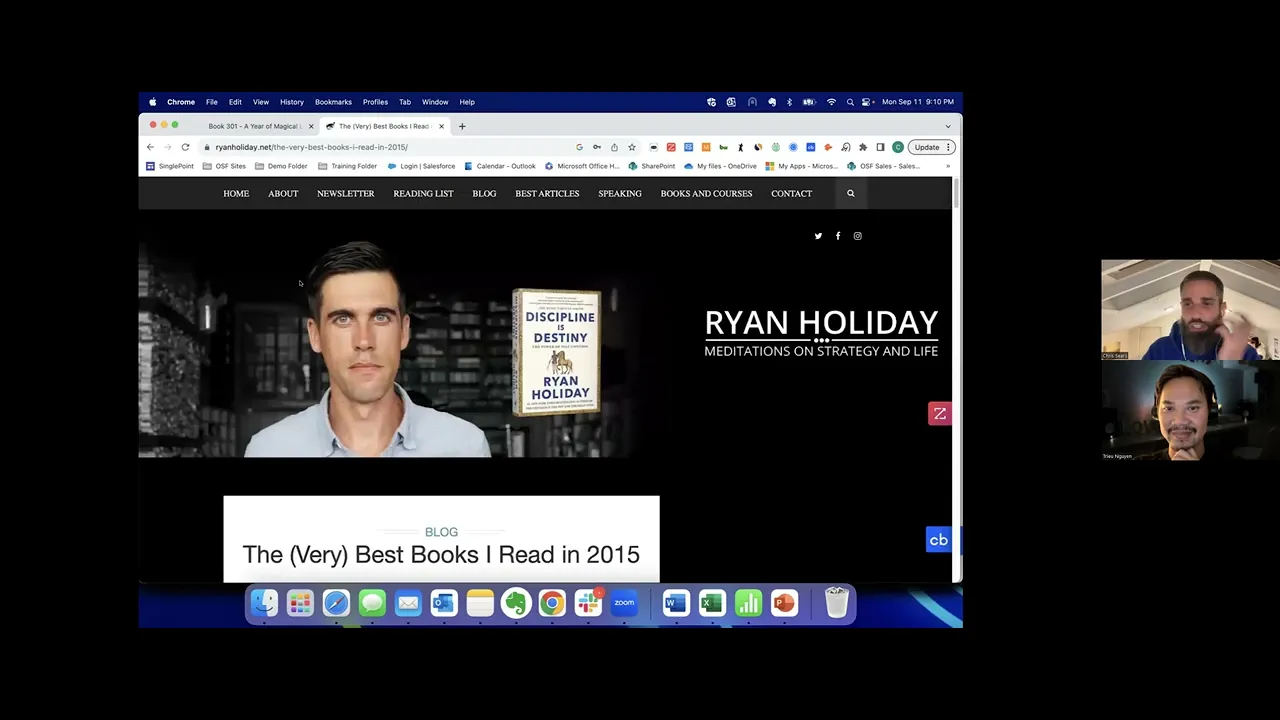The width and height of the screenshot is (1280, 720).
Task: Open Calendar - Outlook bookmark
Action: pos(500,166)
